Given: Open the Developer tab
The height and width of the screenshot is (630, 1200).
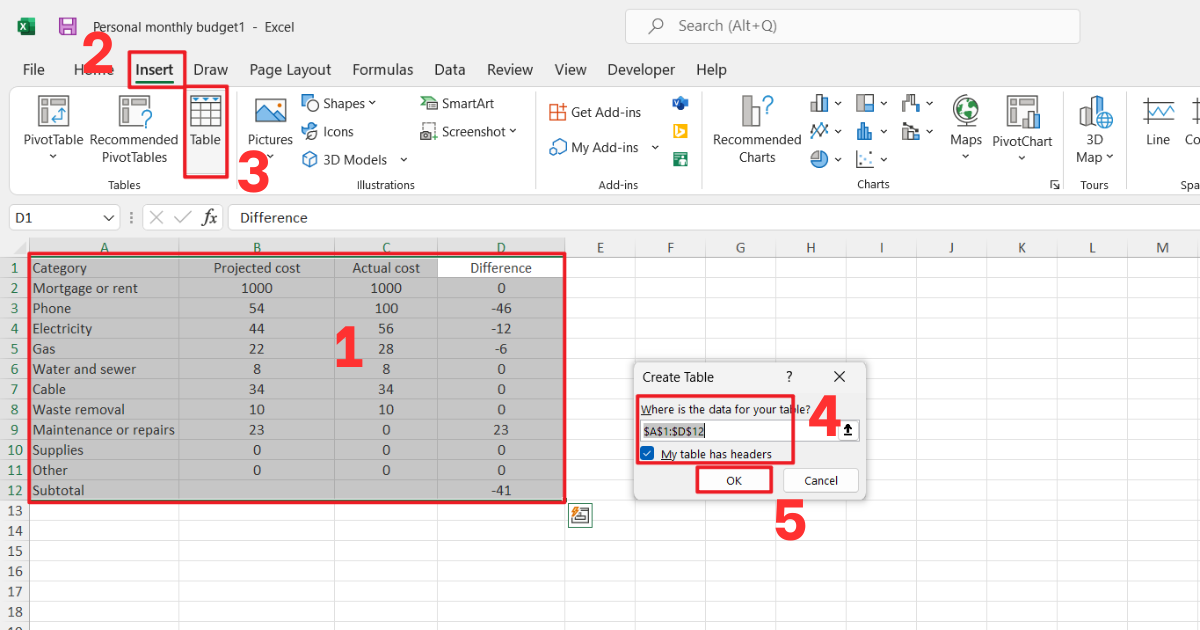Looking at the screenshot, I should click(x=641, y=70).
